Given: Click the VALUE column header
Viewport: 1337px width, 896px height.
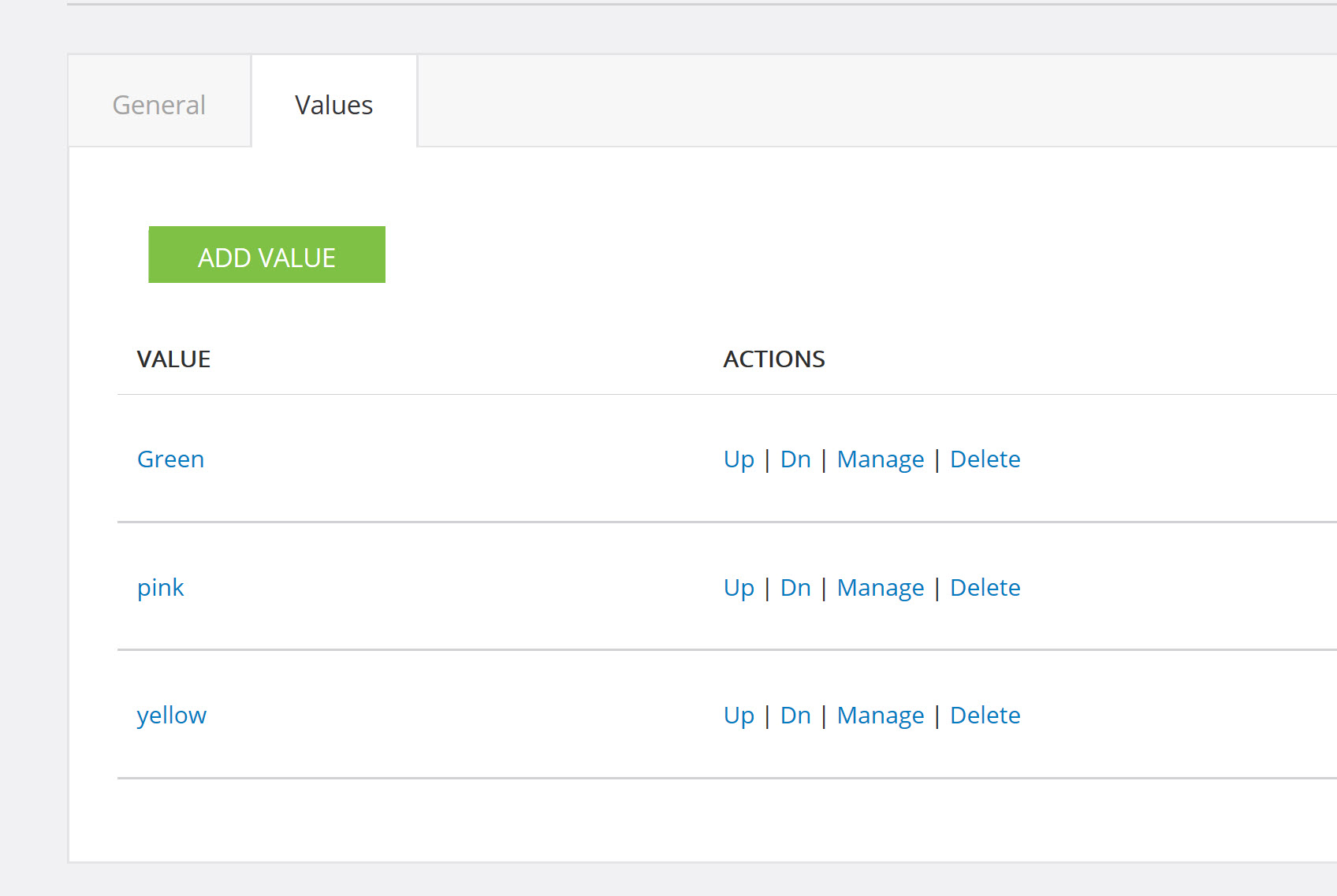Looking at the screenshot, I should (x=173, y=359).
